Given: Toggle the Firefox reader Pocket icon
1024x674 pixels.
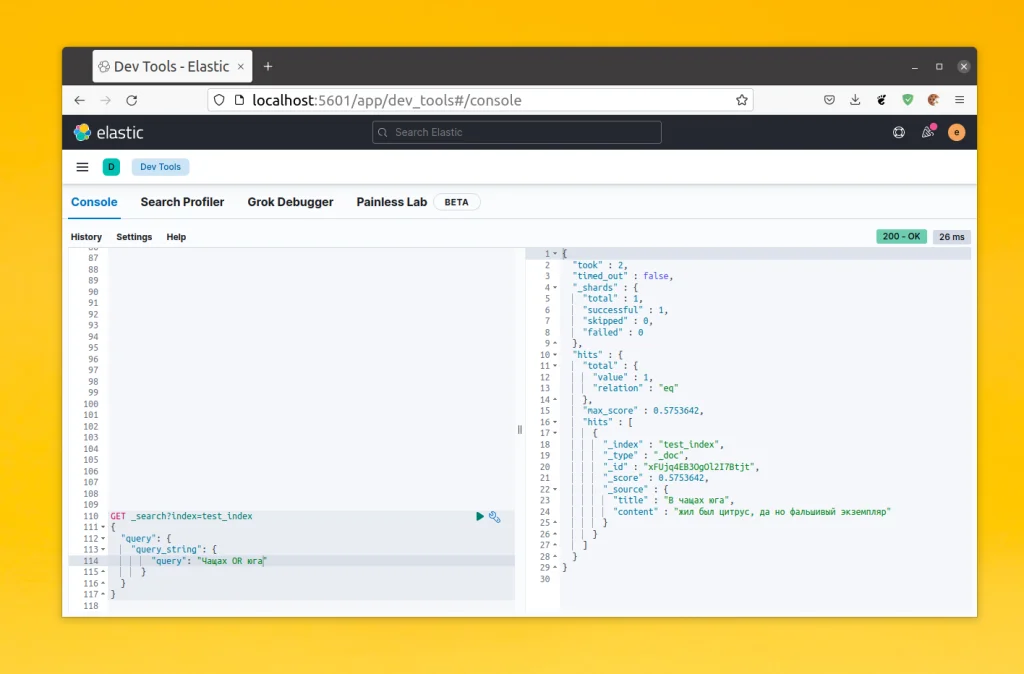Looking at the screenshot, I should click(x=829, y=100).
